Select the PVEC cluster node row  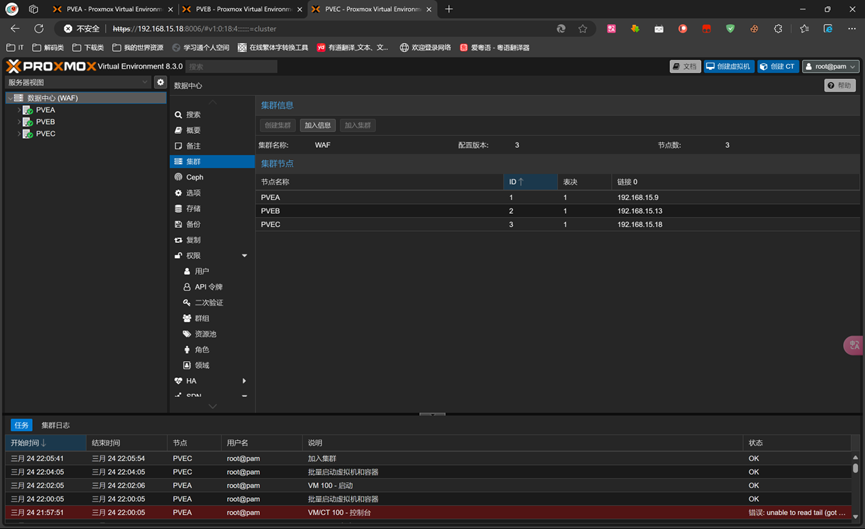coord(557,225)
